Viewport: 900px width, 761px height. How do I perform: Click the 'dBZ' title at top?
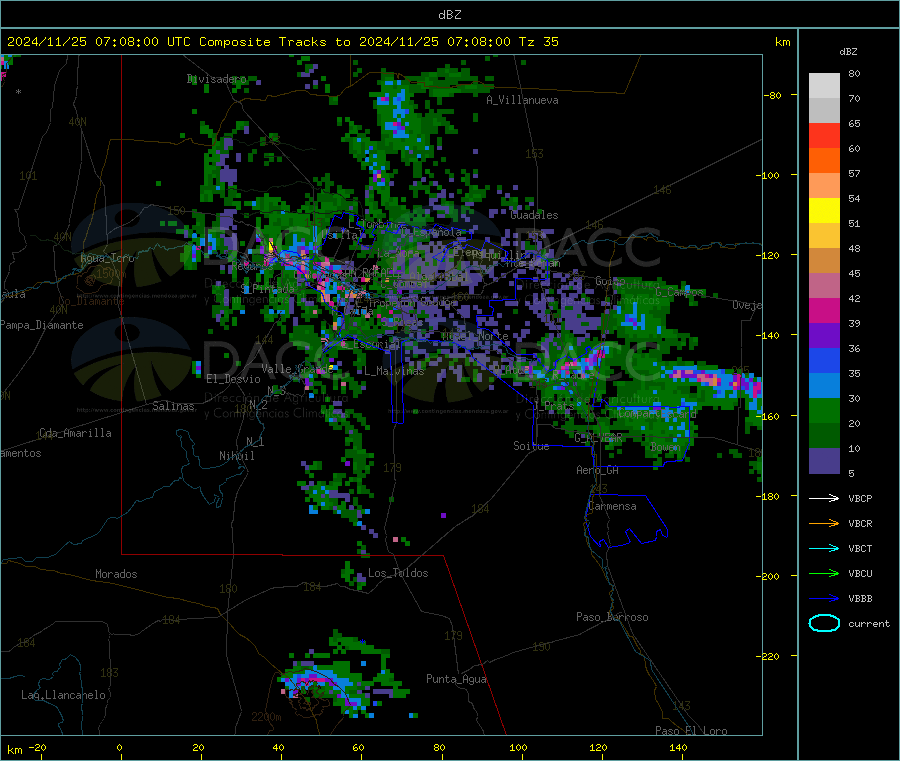449,15
